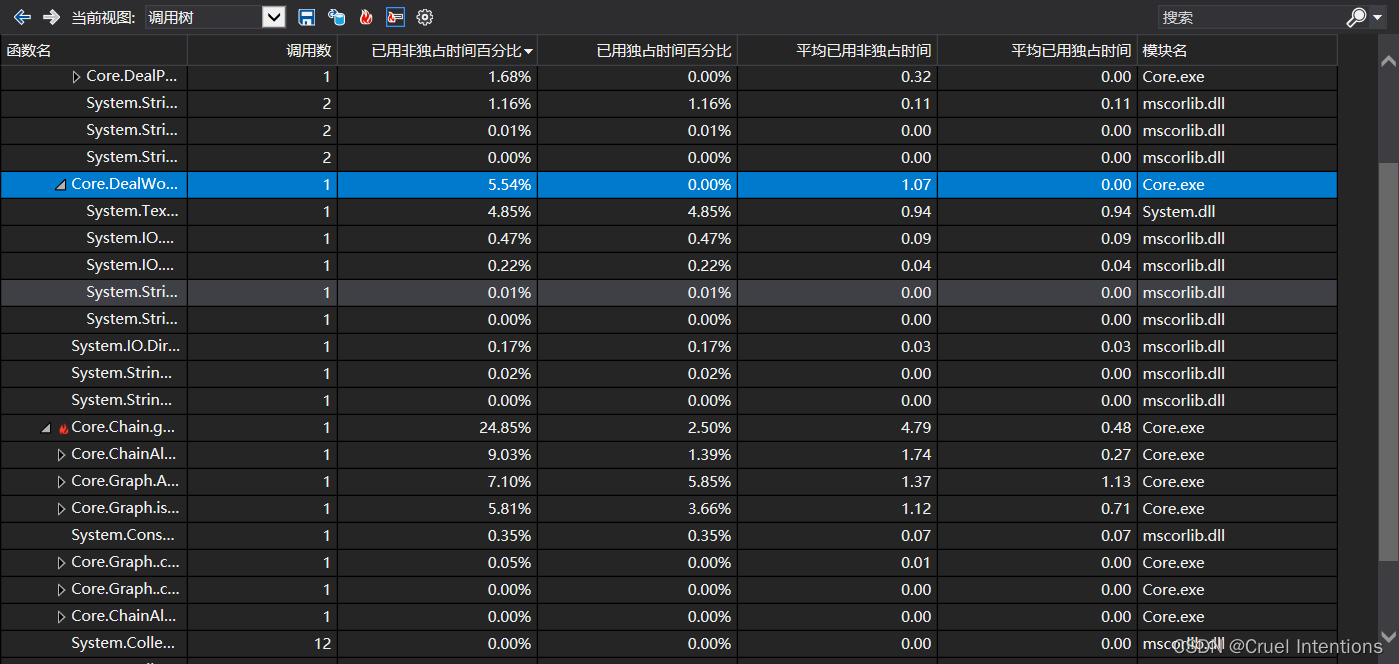The image size is (1399, 664).
Task: Click the back navigation arrow
Action: pos(22,17)
